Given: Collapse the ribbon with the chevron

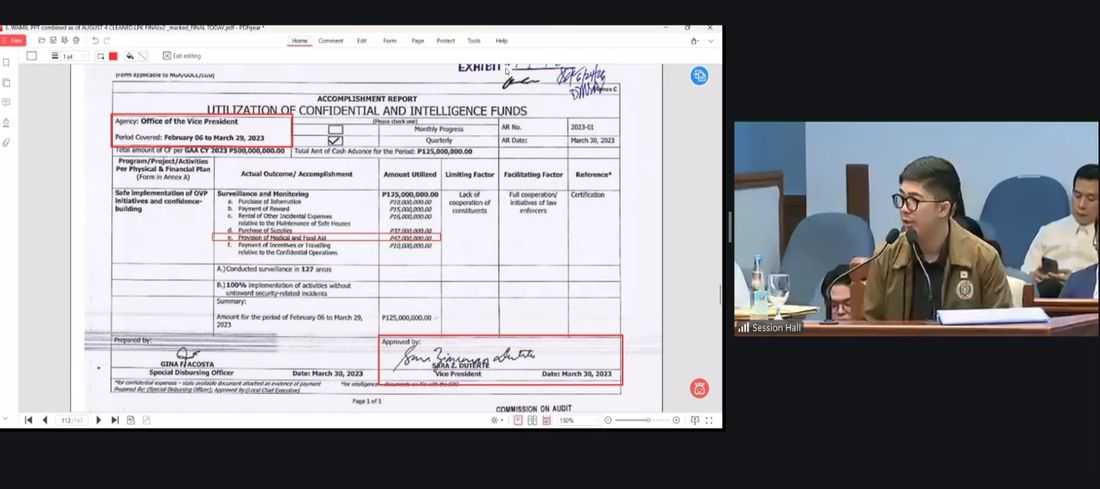Looking at the screenshot, I should pyautogui.click(x=710, y=41).
